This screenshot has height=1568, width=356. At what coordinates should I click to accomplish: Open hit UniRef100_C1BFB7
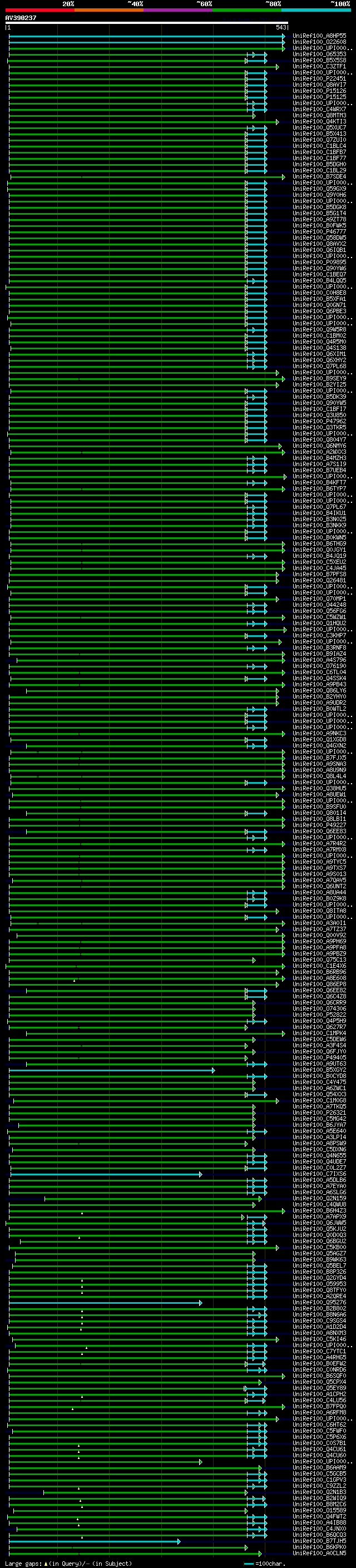(x=319, y=152)
